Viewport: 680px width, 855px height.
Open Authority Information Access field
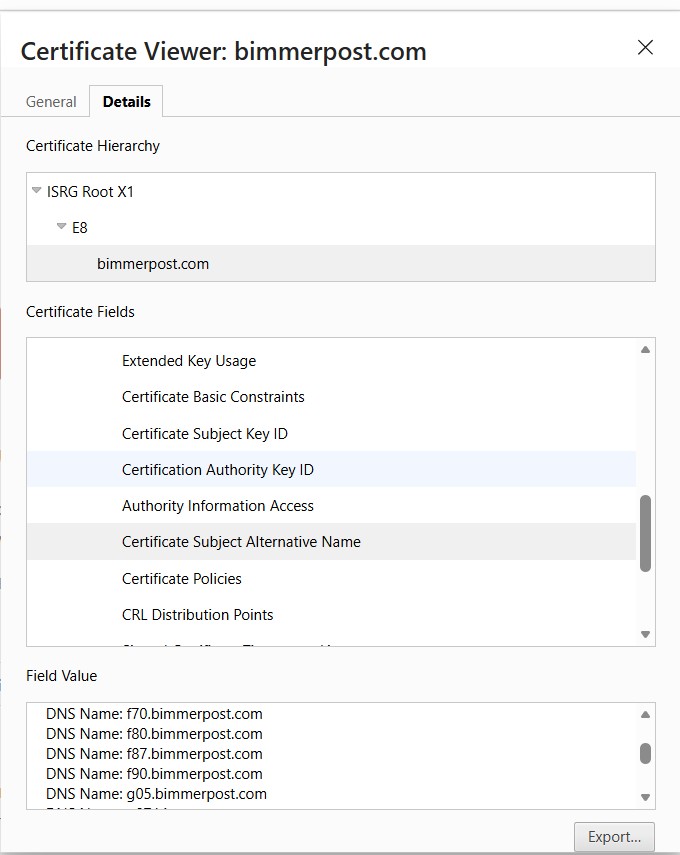(x=218, y=506)
